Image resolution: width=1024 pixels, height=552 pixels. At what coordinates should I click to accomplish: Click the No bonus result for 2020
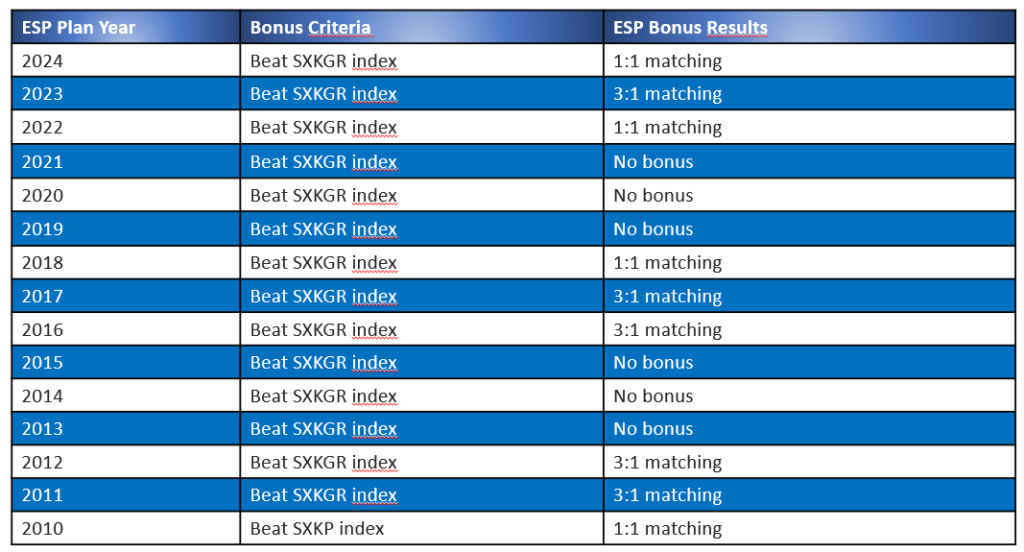click(x=653, y=195)
